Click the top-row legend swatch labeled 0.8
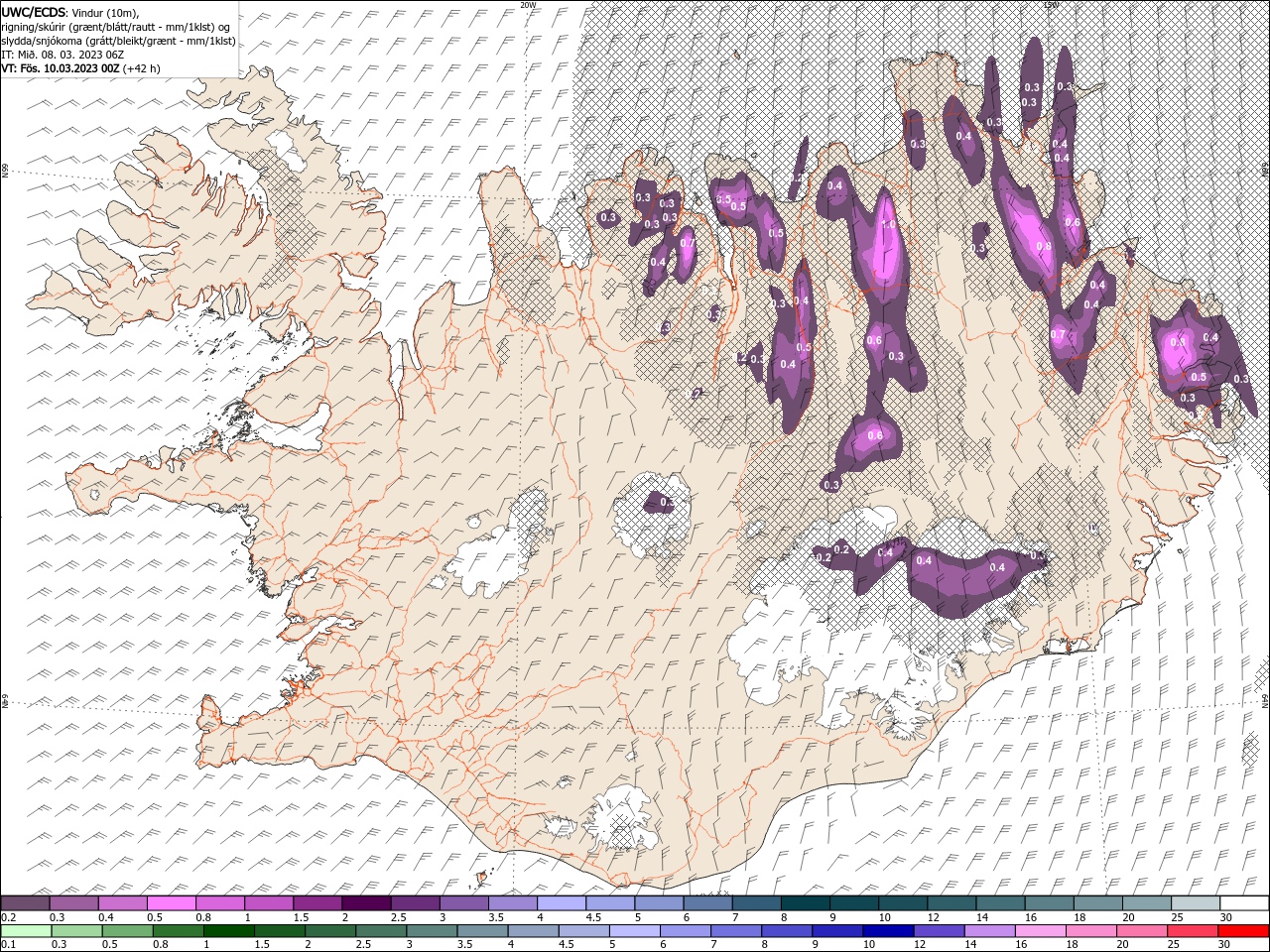Screen dimensions: 1270x952 219,903
